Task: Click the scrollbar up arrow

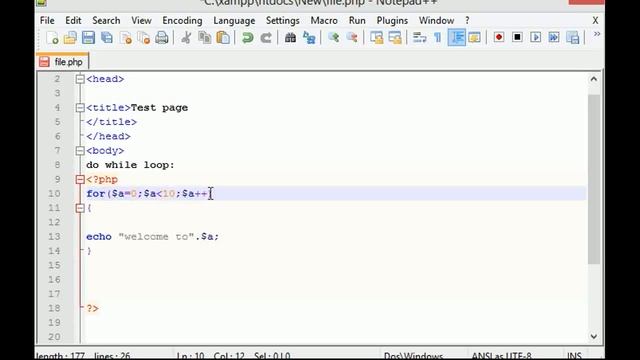Action: click(x=593, y=79)
